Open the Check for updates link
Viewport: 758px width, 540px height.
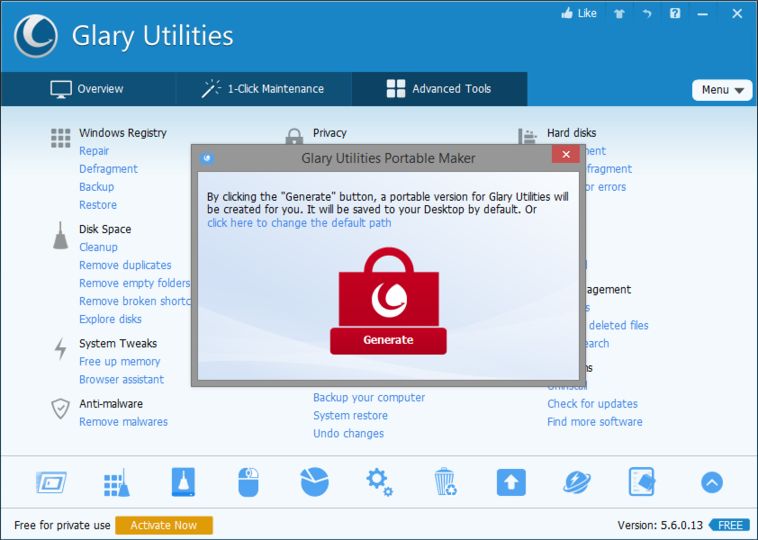(x=592, y=404)
